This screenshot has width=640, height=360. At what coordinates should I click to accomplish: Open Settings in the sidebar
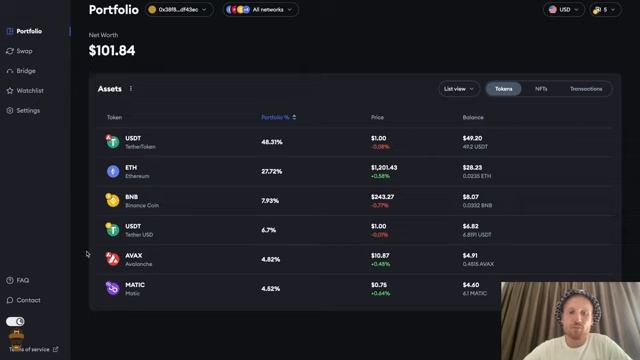28,110
